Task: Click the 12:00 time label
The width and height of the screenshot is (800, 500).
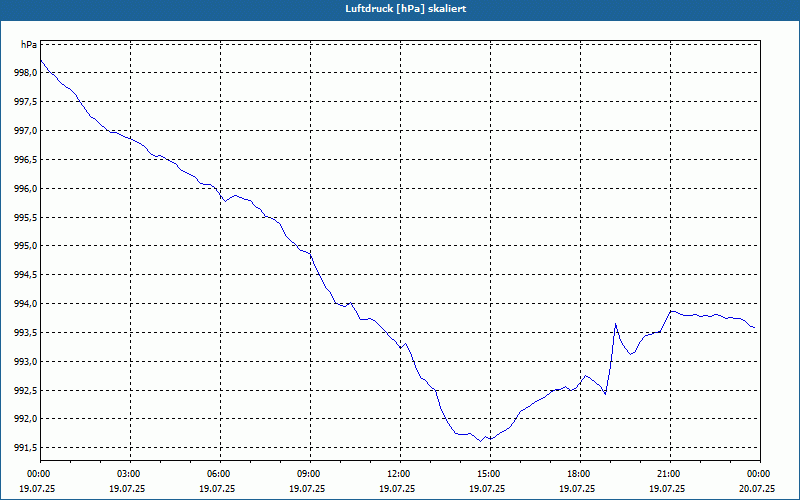Action: (401, 474)
